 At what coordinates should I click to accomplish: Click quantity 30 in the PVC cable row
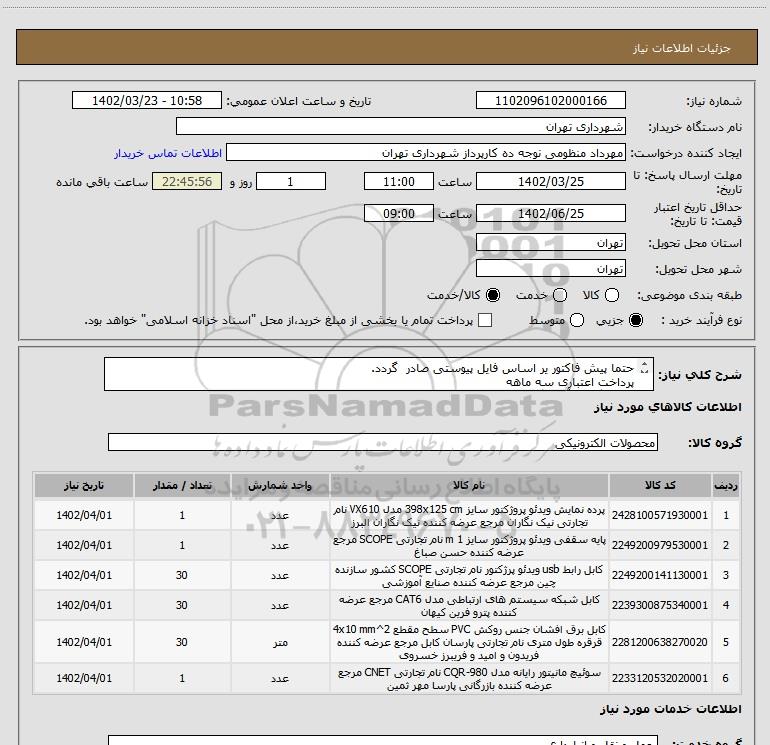(x=182, y=642)
